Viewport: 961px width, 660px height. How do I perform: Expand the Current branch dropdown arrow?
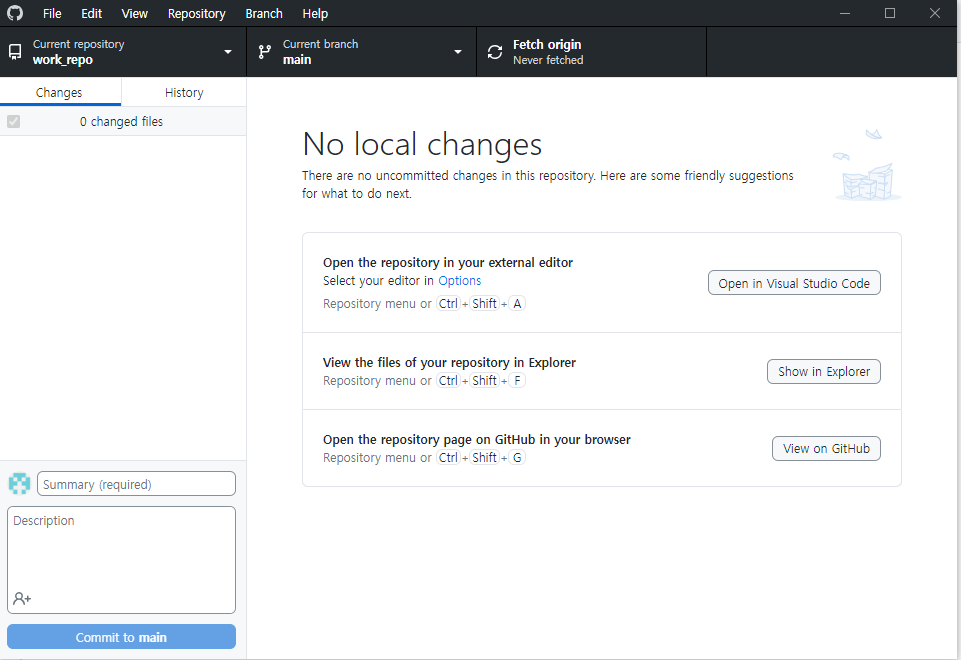(458, 52)
